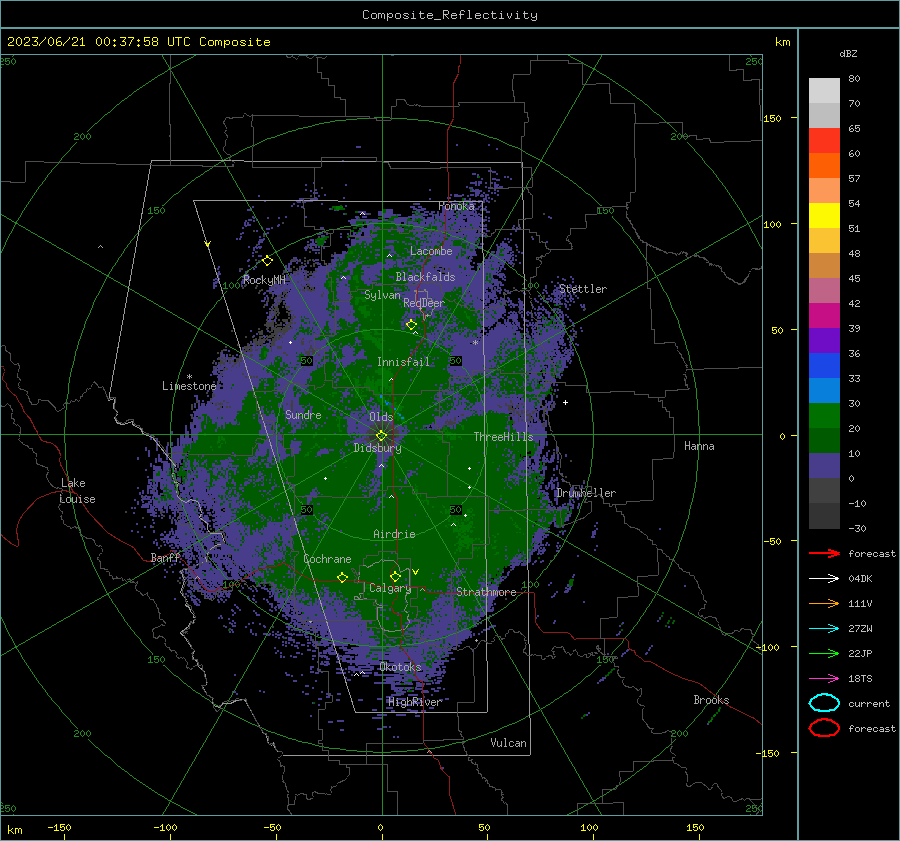900x841 pixels.
Task: Click the Calgary city label
Action: click(x=390, y=588)
